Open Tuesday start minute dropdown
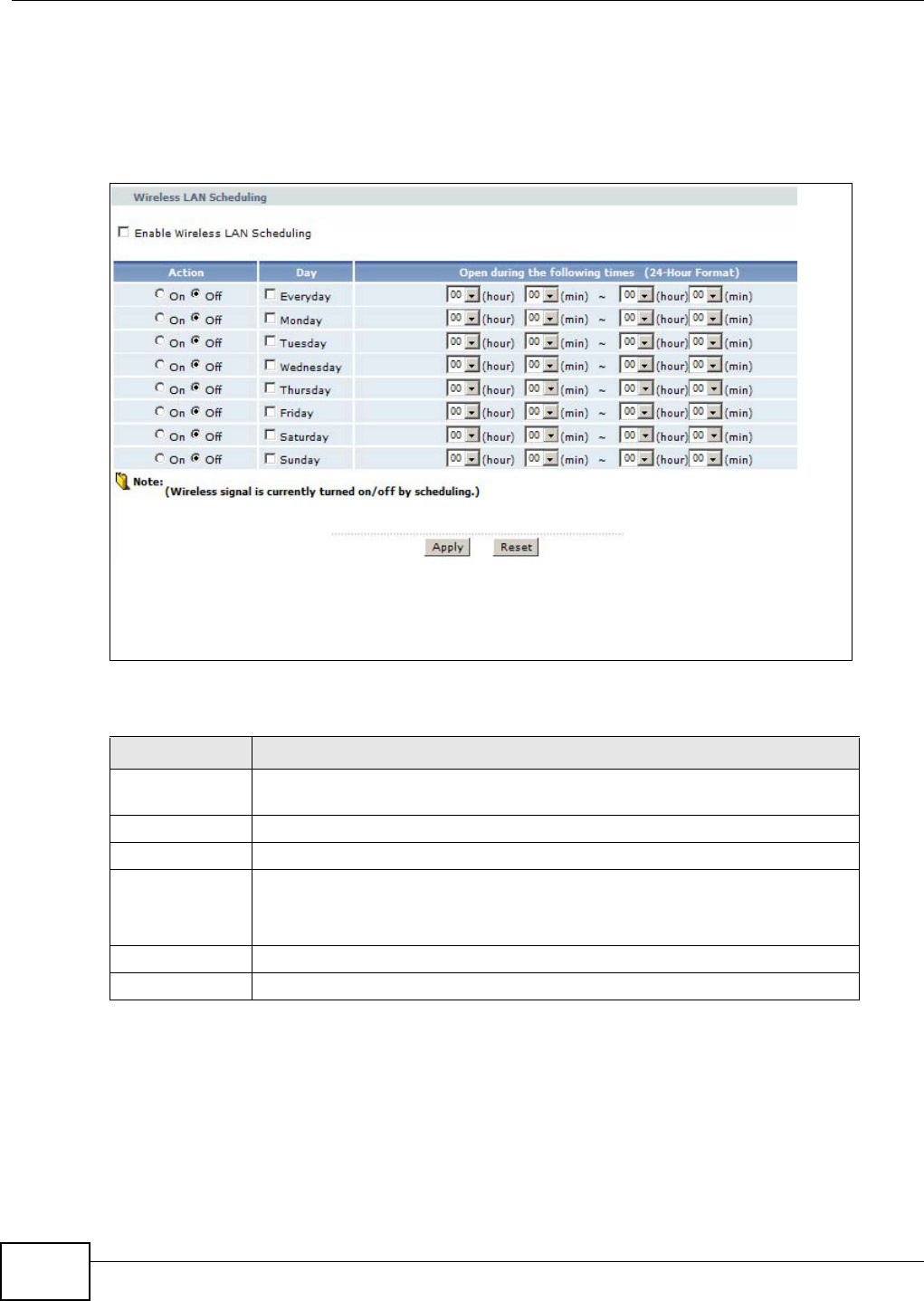 tap(541, 342)
